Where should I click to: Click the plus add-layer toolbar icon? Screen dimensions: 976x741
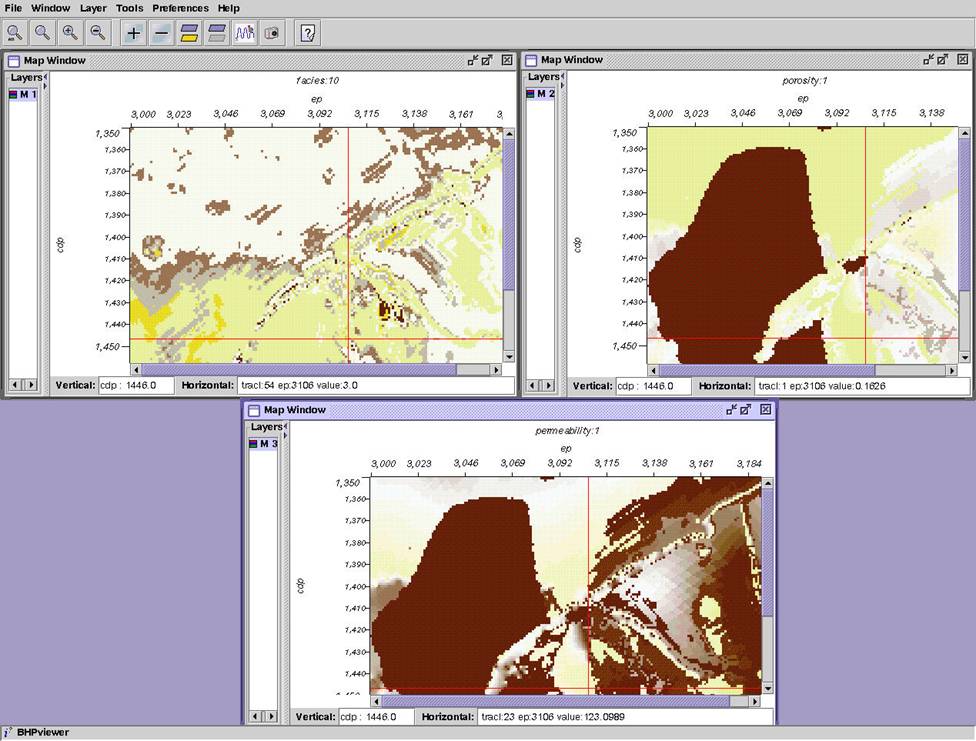[133, 32]
